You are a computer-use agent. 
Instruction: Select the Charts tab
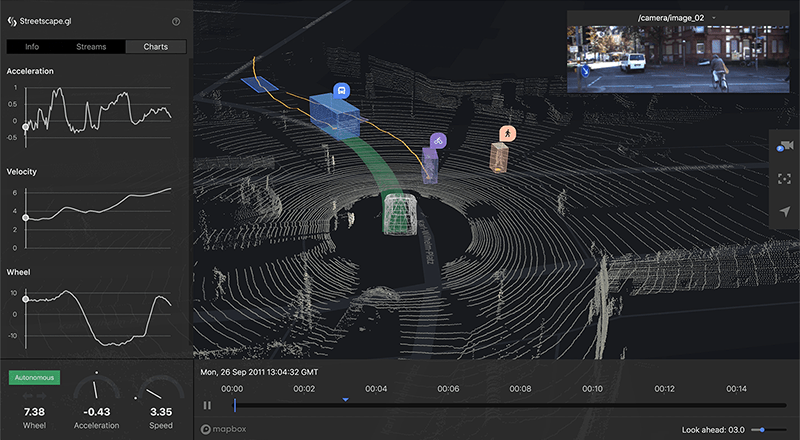coord(156,46)
